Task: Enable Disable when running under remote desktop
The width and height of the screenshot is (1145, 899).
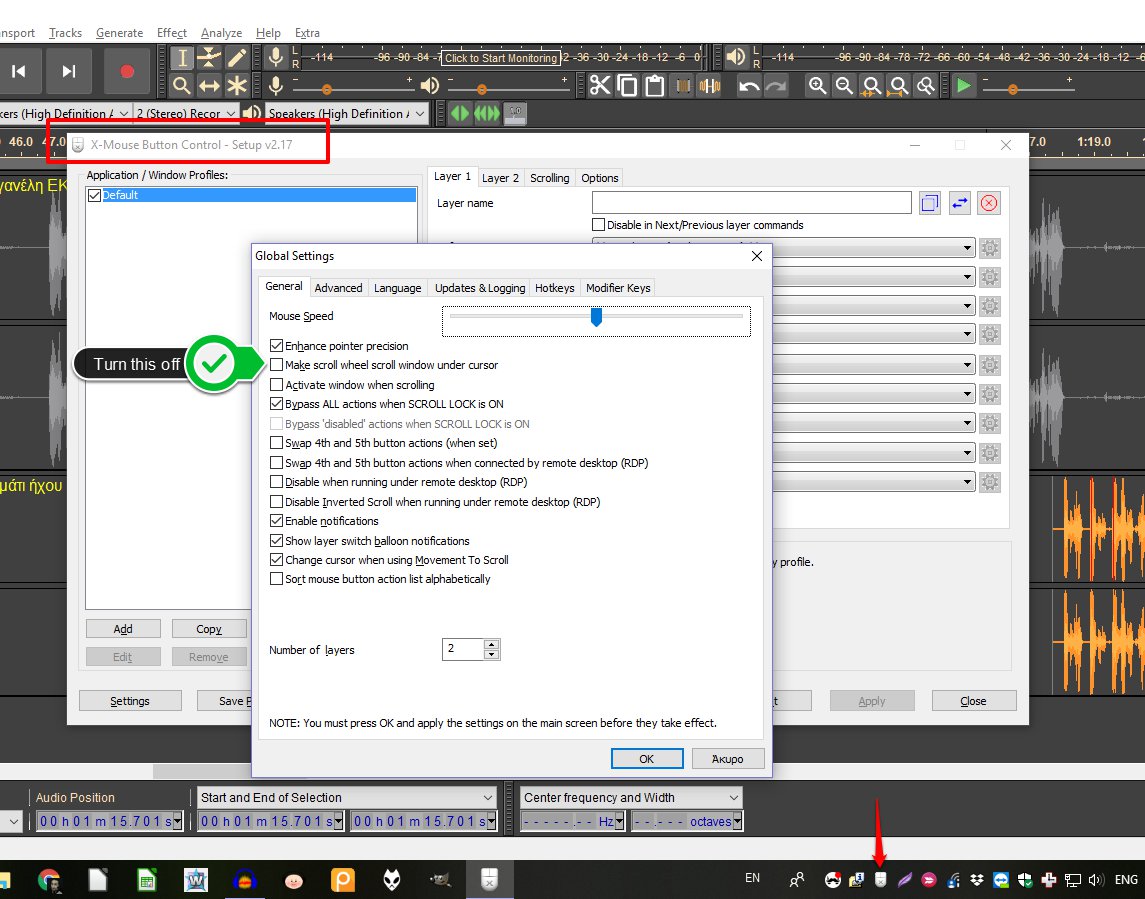Action: pyautogui.click(x=276, y=482)
